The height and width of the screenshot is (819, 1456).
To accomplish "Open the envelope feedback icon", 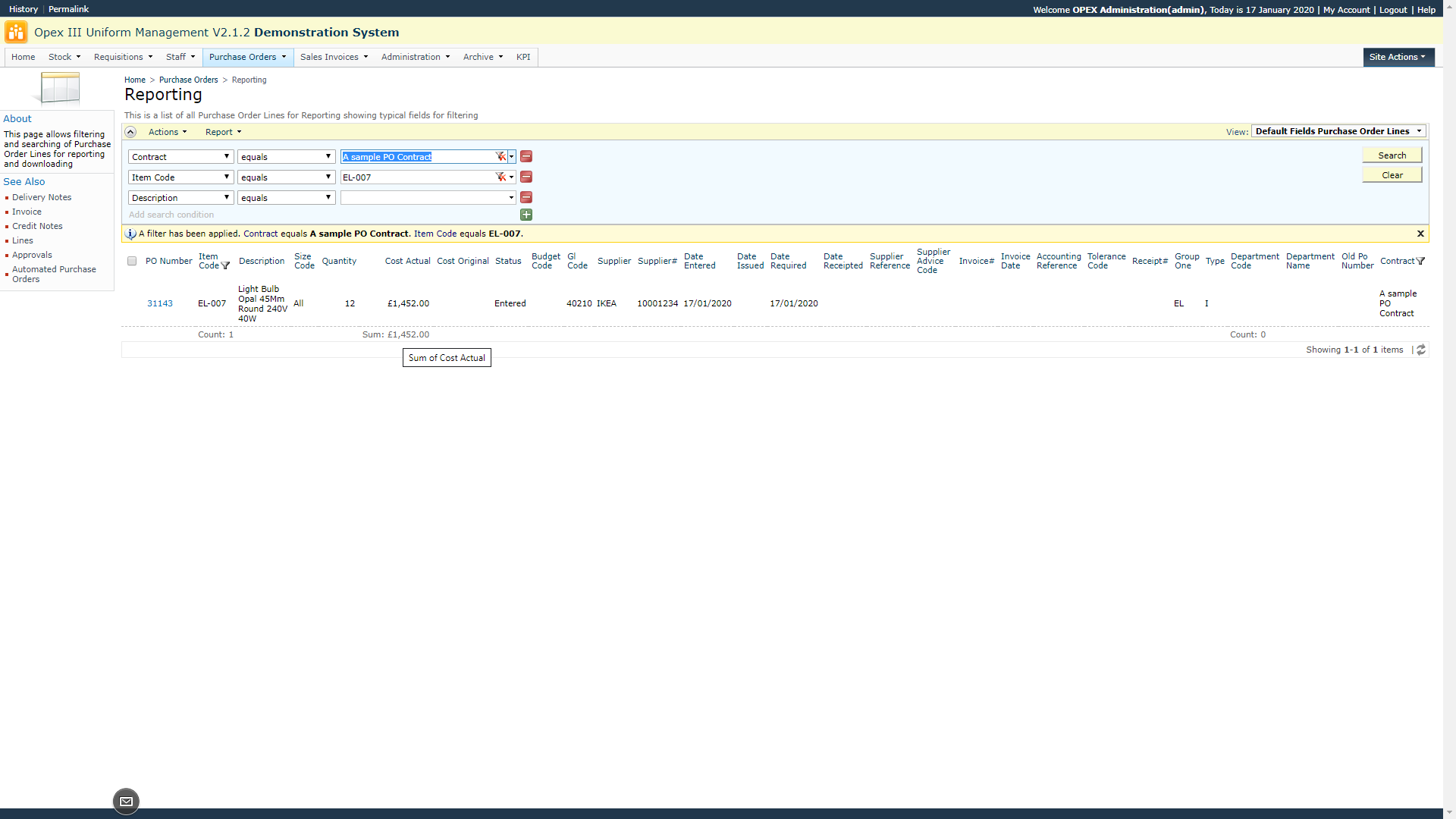I will tap(126, 802).
